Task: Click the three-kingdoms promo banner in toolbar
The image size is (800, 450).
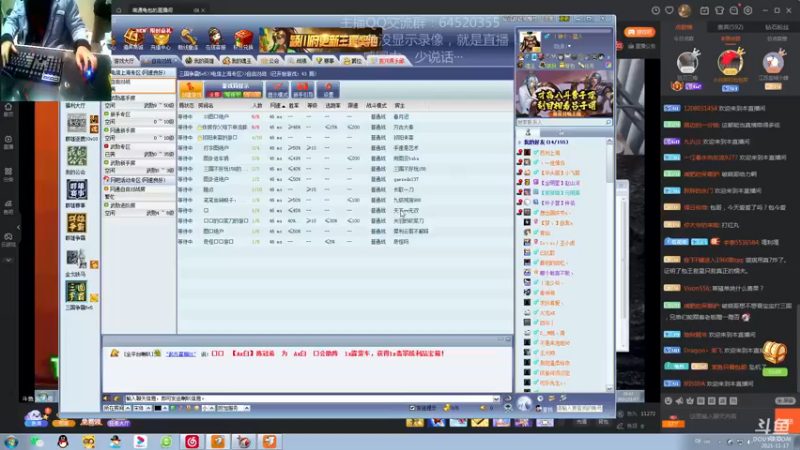Action: click(x=320, y=40)
